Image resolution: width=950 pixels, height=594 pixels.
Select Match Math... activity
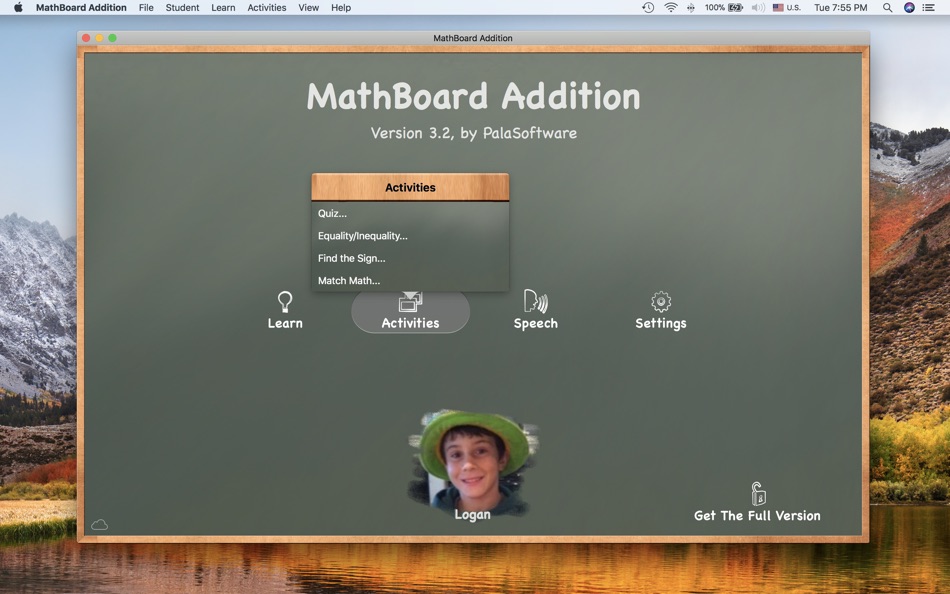pos(410,281)
